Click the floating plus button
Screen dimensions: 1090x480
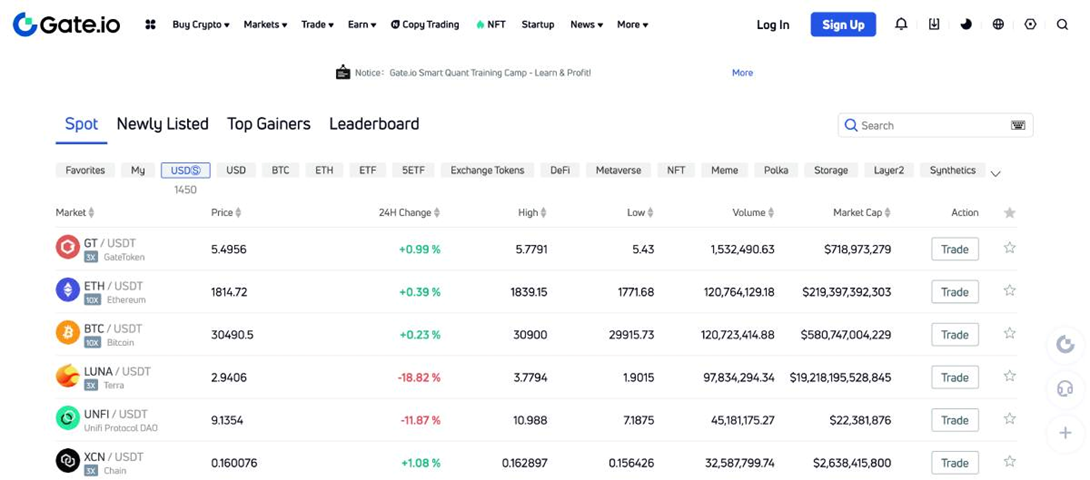[x=1065, y=433]
